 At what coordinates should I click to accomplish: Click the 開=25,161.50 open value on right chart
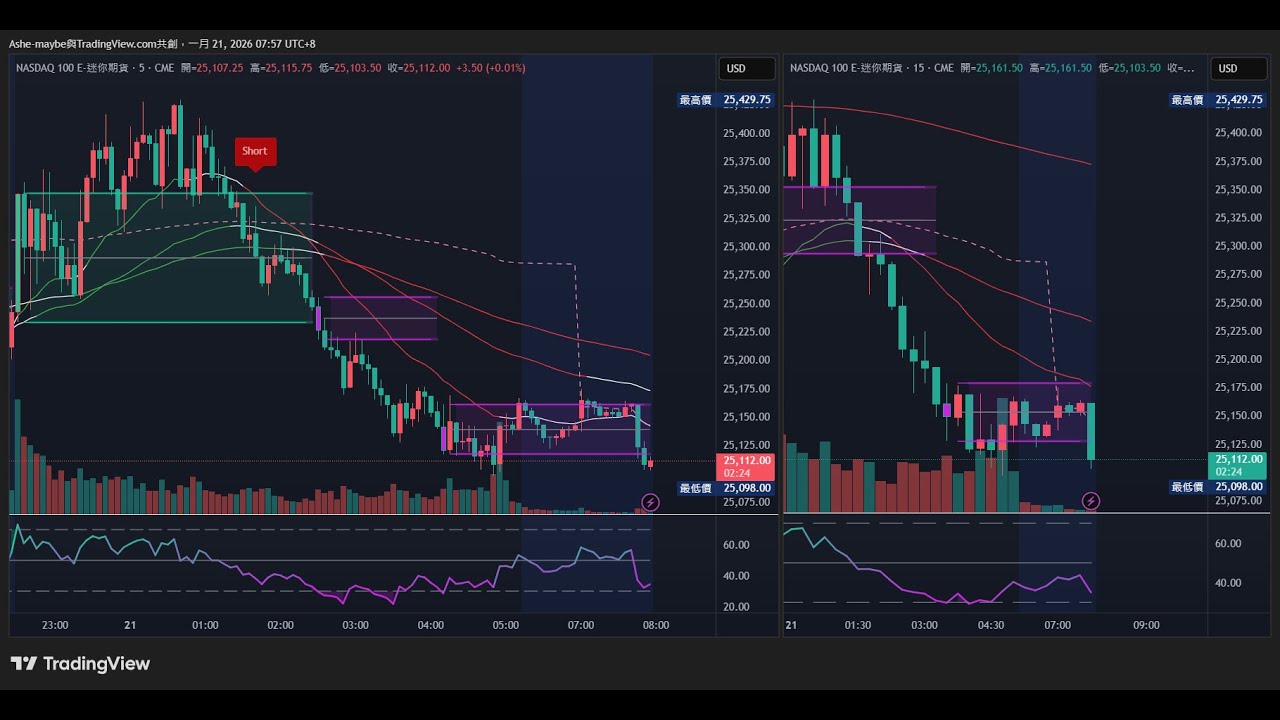pos(991,68)
